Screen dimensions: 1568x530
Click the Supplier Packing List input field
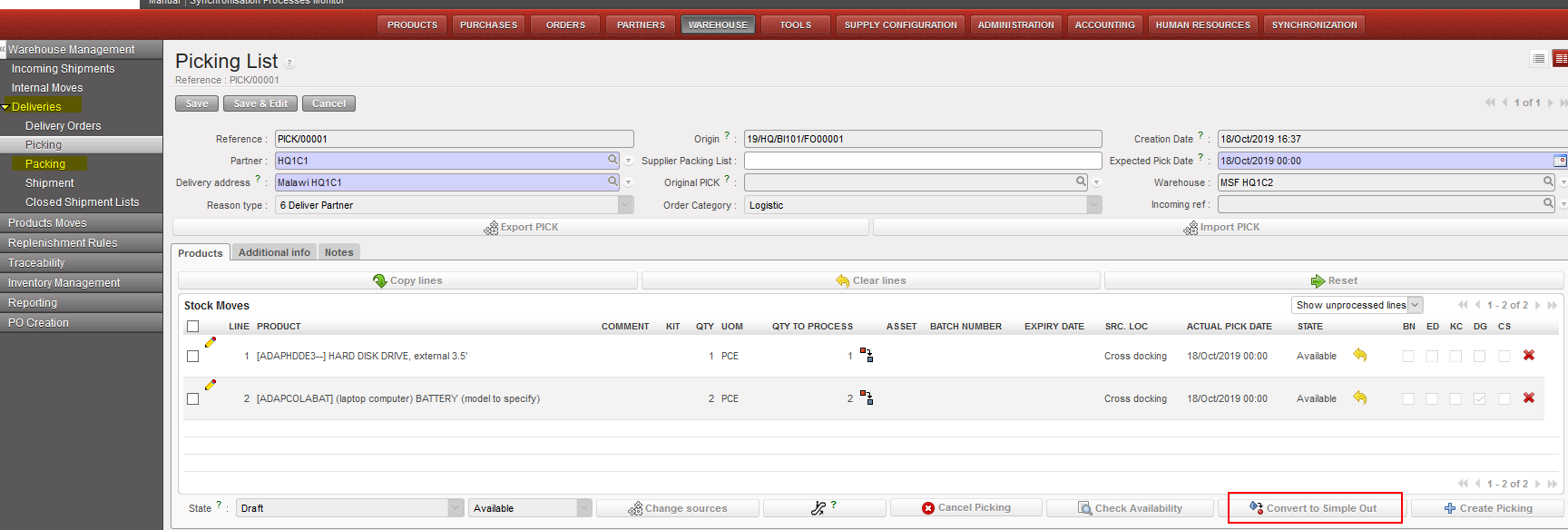[922, 161]
